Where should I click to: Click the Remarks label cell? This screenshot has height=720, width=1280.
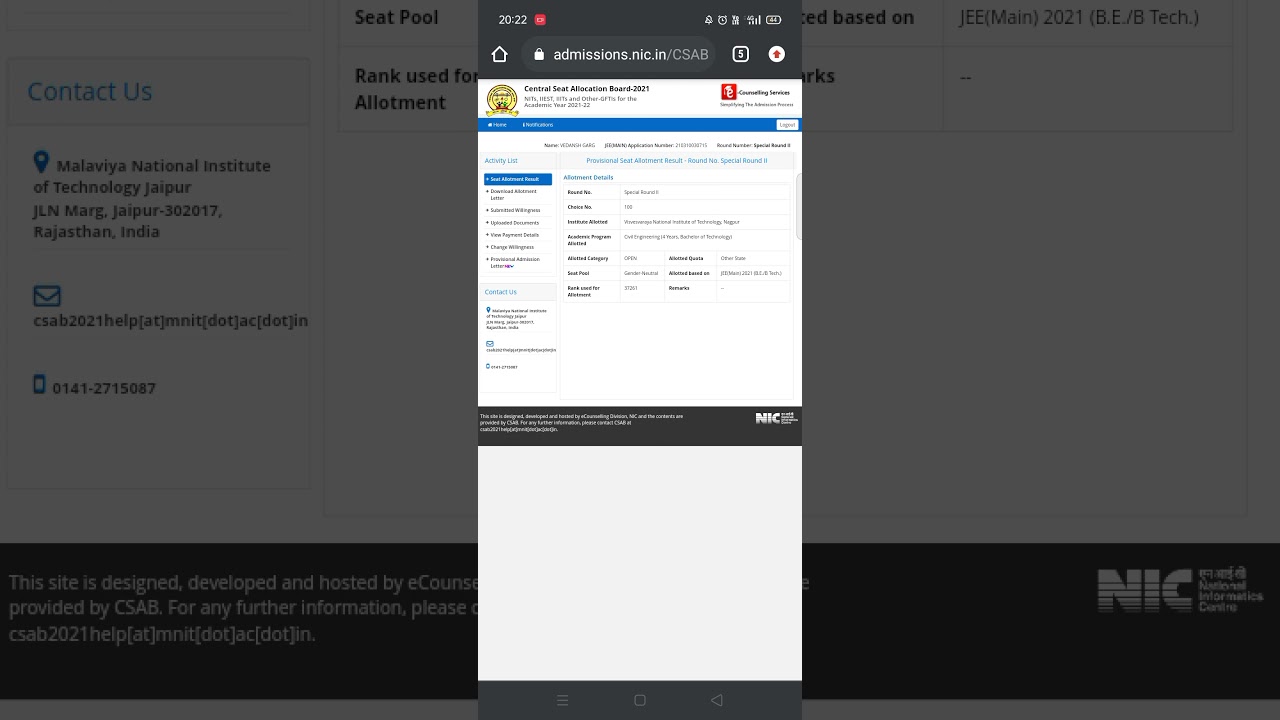tap(690, 291)
